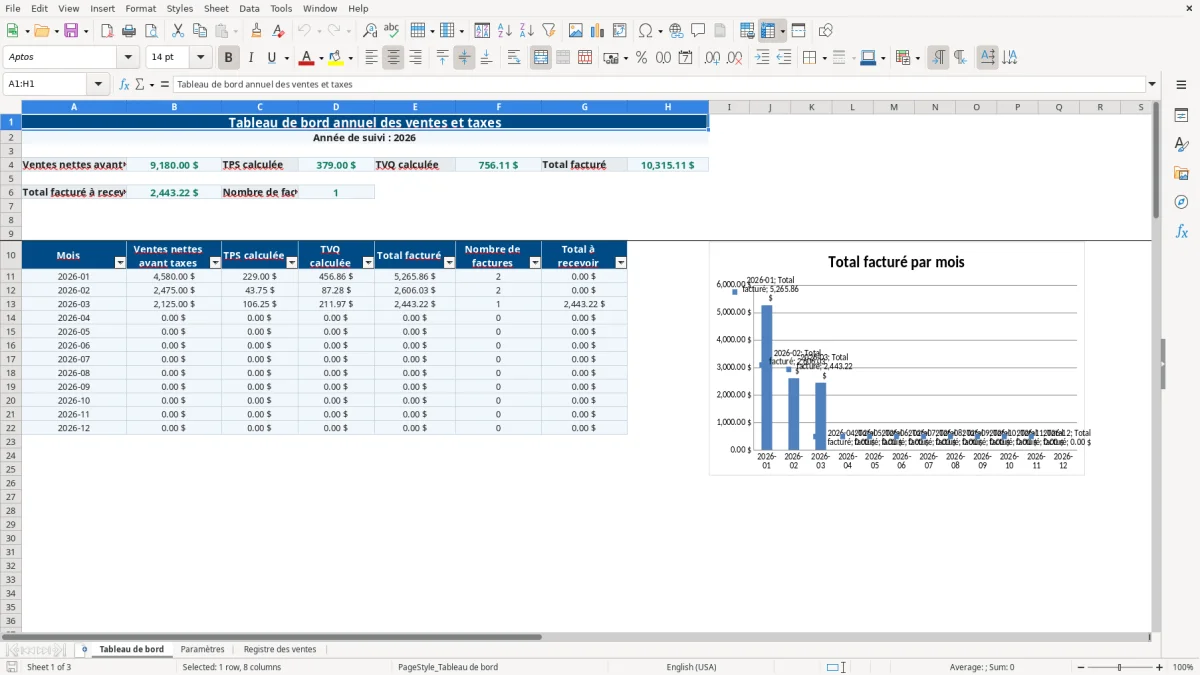This screenshot has height=675, width=1200.
Task: Click the Format as Percent icon
Action: click(641, 58)
